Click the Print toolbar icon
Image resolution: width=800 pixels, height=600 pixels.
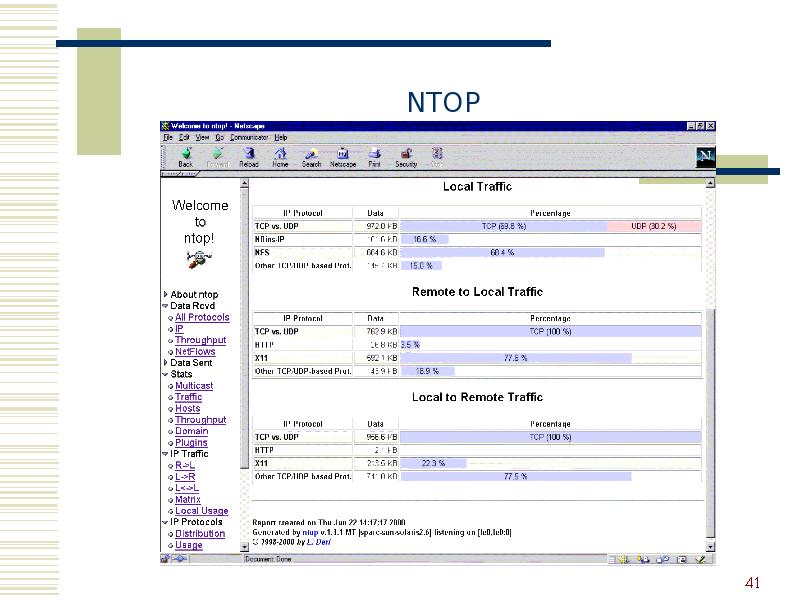click(x=374, y=156)
